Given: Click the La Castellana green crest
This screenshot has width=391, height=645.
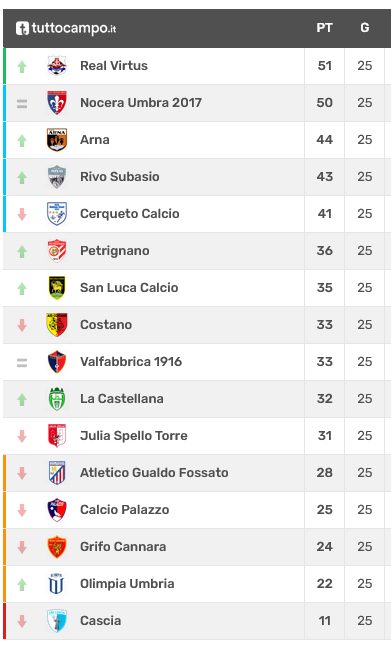Looking at the screenshot, I should (x=57, y=399).
